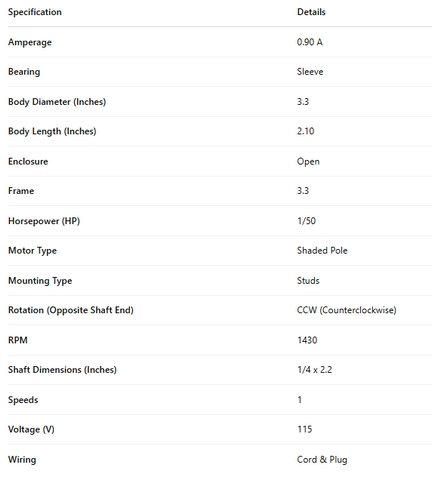Select the 1/4 x 2.2 shaft value
This screenshot has width=432, height=480.
314,370
